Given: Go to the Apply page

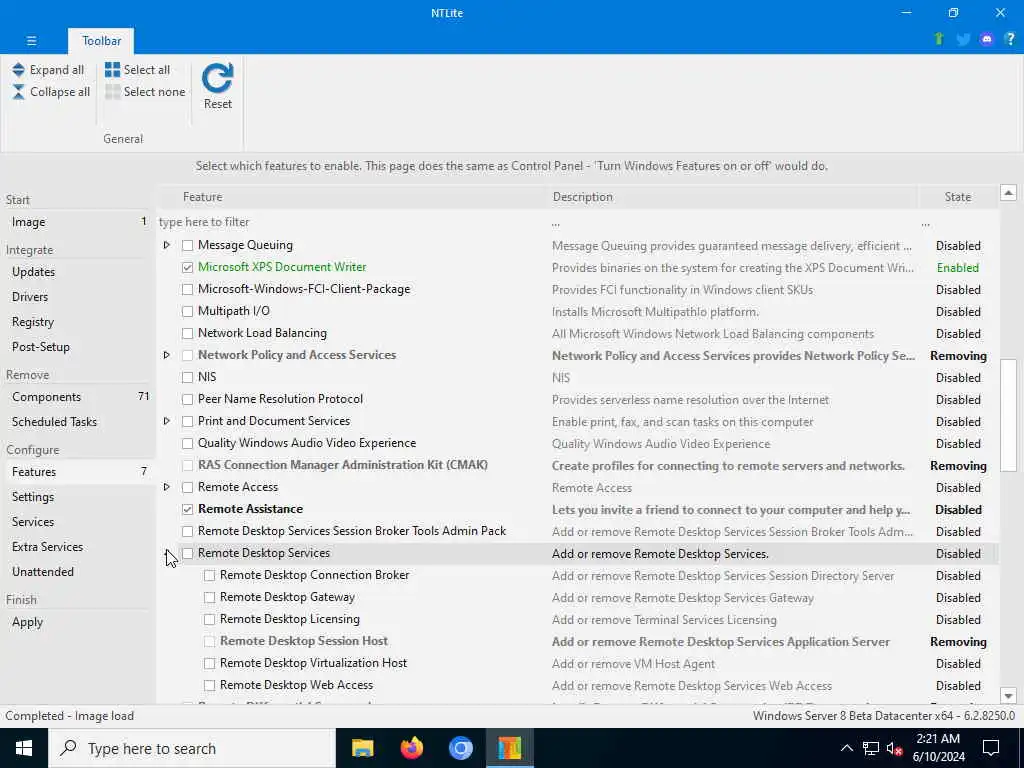Looking at the screenshot, I should click(78, 622).
